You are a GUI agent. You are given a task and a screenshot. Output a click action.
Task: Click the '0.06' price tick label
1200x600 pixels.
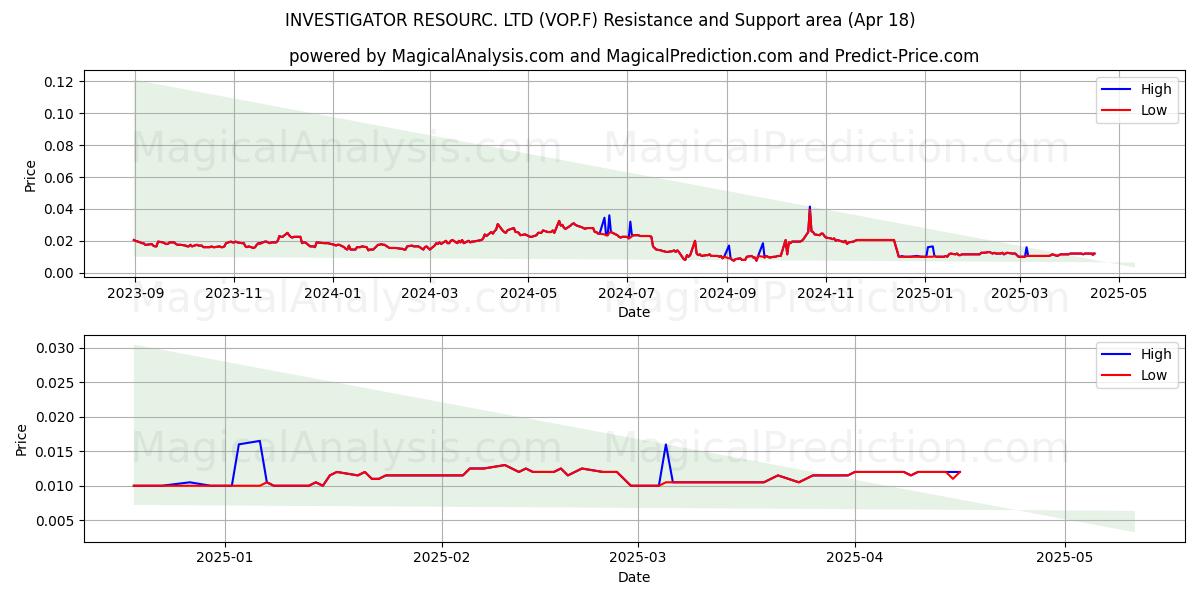(59, 178)
